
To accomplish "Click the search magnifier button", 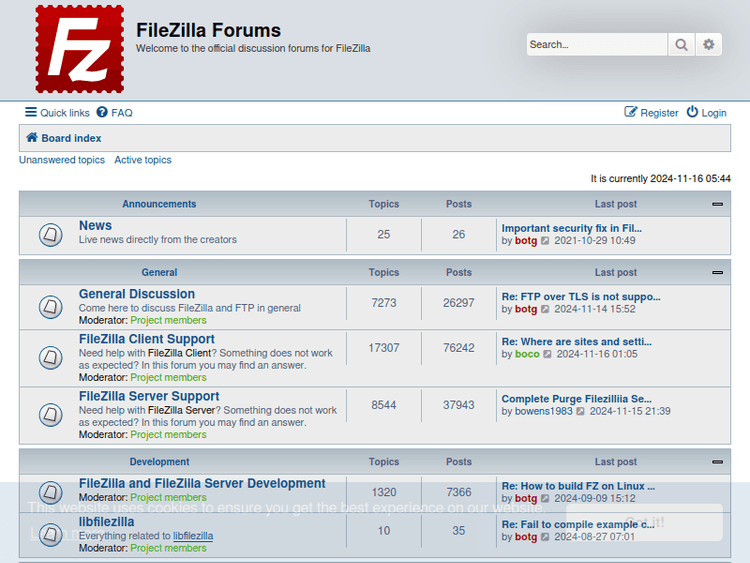I will tap(681, 44).
